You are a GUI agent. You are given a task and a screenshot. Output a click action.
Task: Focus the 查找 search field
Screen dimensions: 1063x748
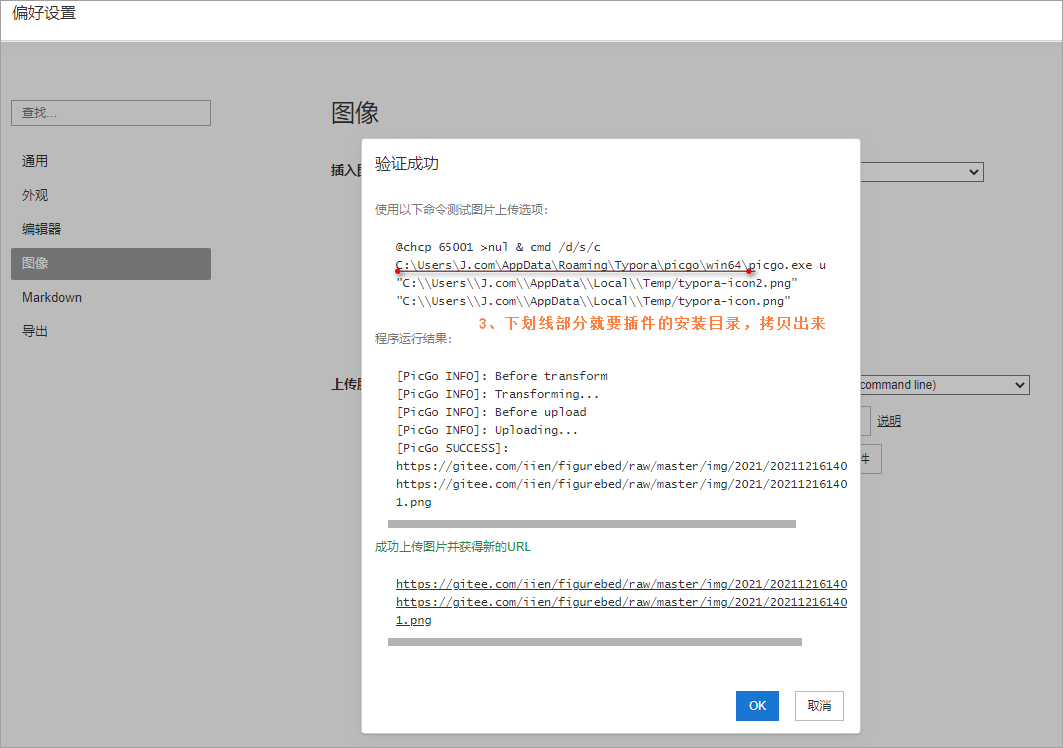pos(111,113)
